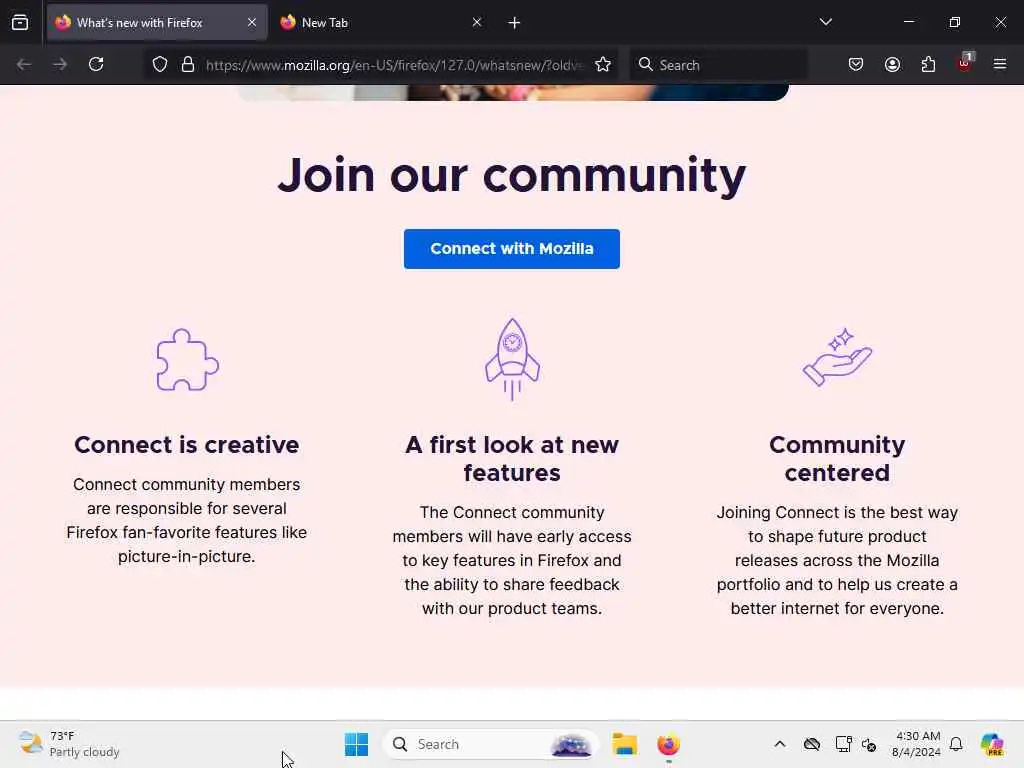1024x768 pixels.
Task: Click A first look at new features heading
Action: click(512, 458)
